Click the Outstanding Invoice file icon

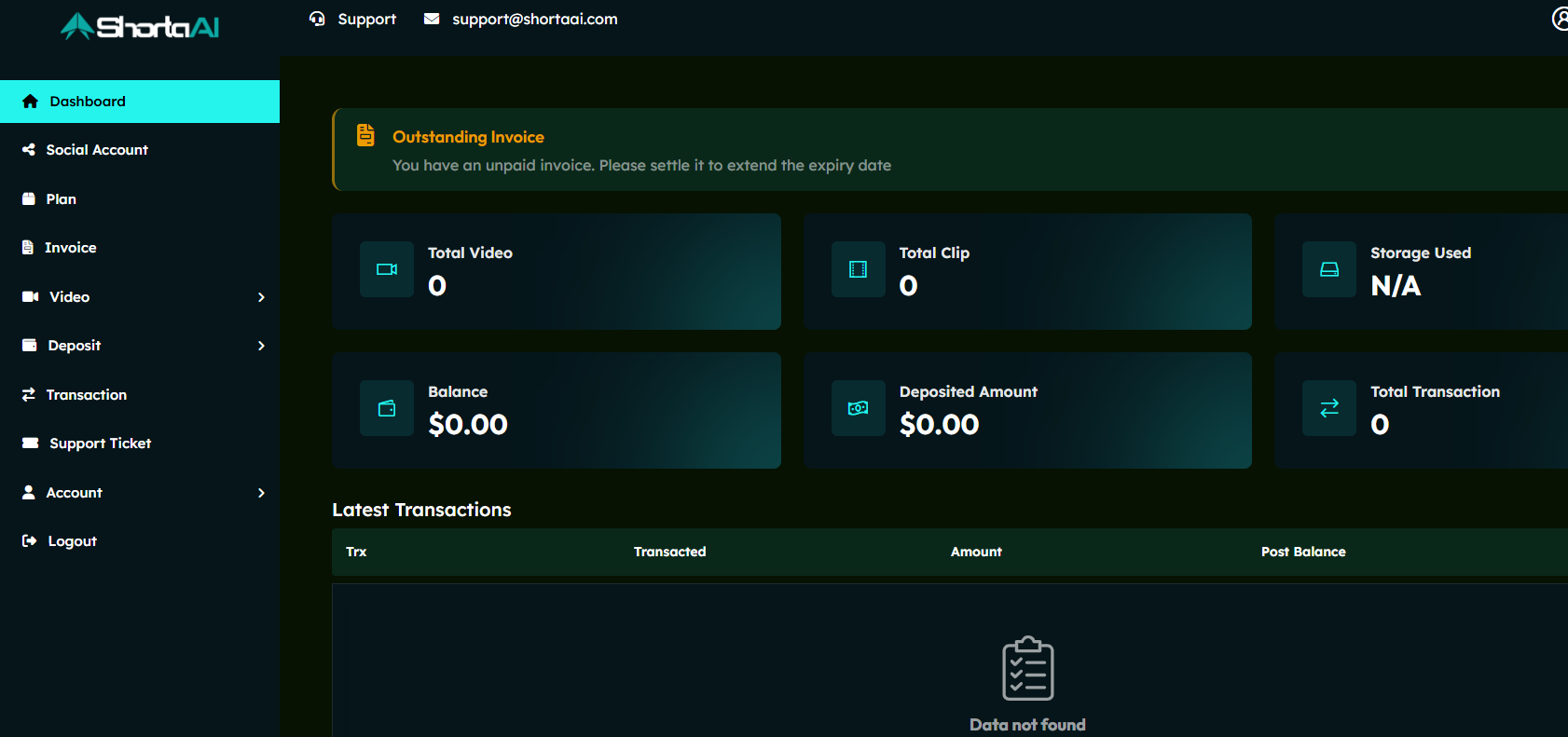(x=365, y=135)
